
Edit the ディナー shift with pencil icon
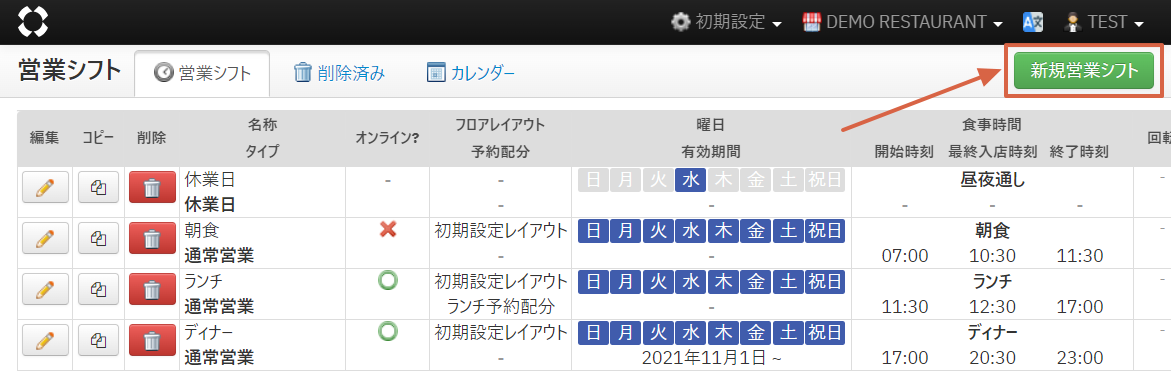click(46, 340)
